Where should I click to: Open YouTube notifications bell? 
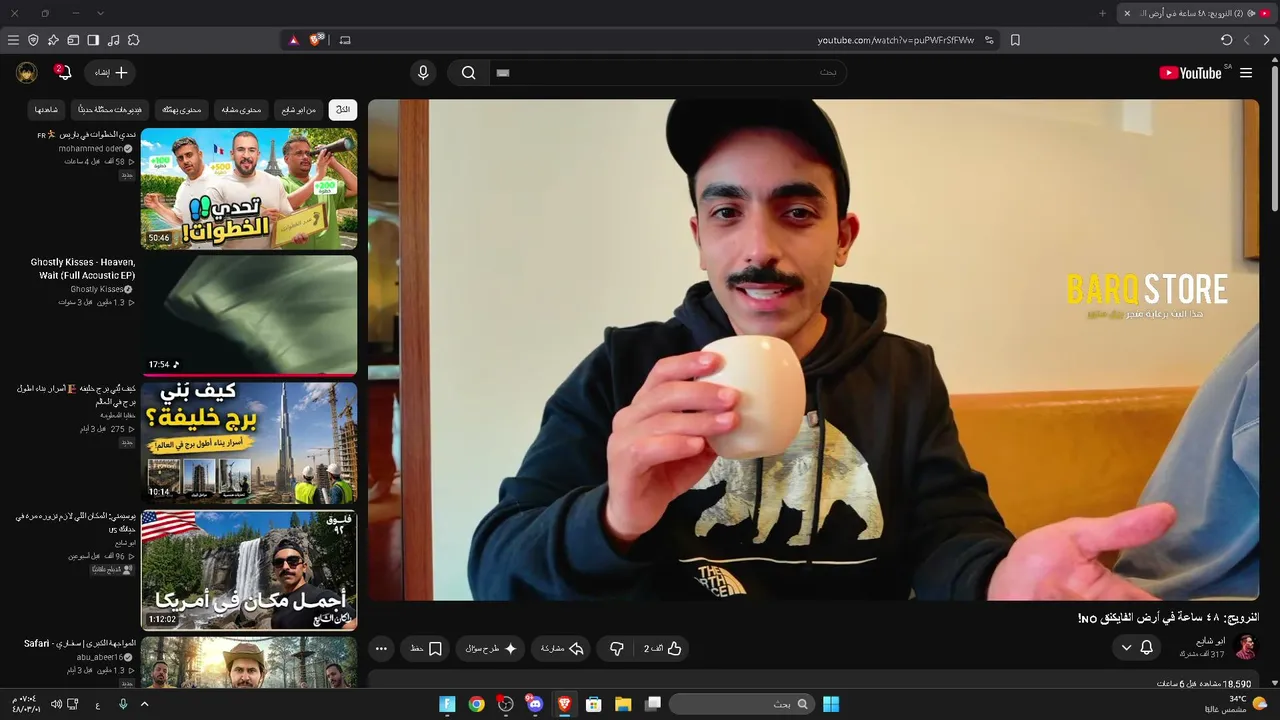[x=62, y=73]
